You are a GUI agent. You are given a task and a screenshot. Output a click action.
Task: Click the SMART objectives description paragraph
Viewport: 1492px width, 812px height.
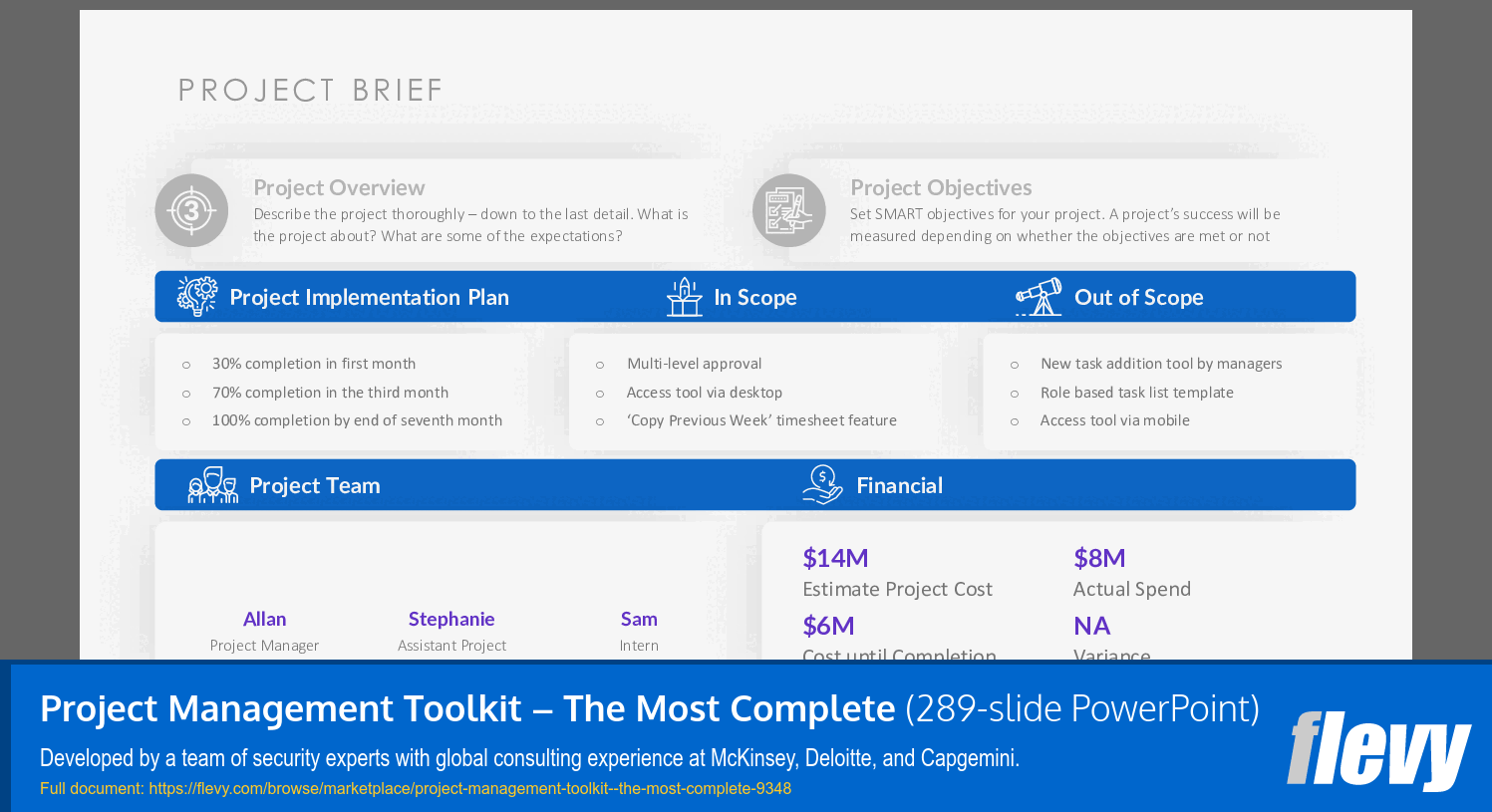(x=1064, y=225)
